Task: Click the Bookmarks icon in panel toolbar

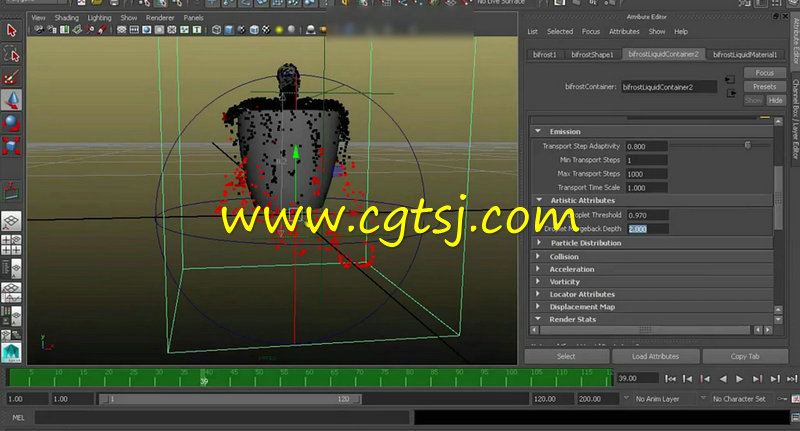Action: 65,30
